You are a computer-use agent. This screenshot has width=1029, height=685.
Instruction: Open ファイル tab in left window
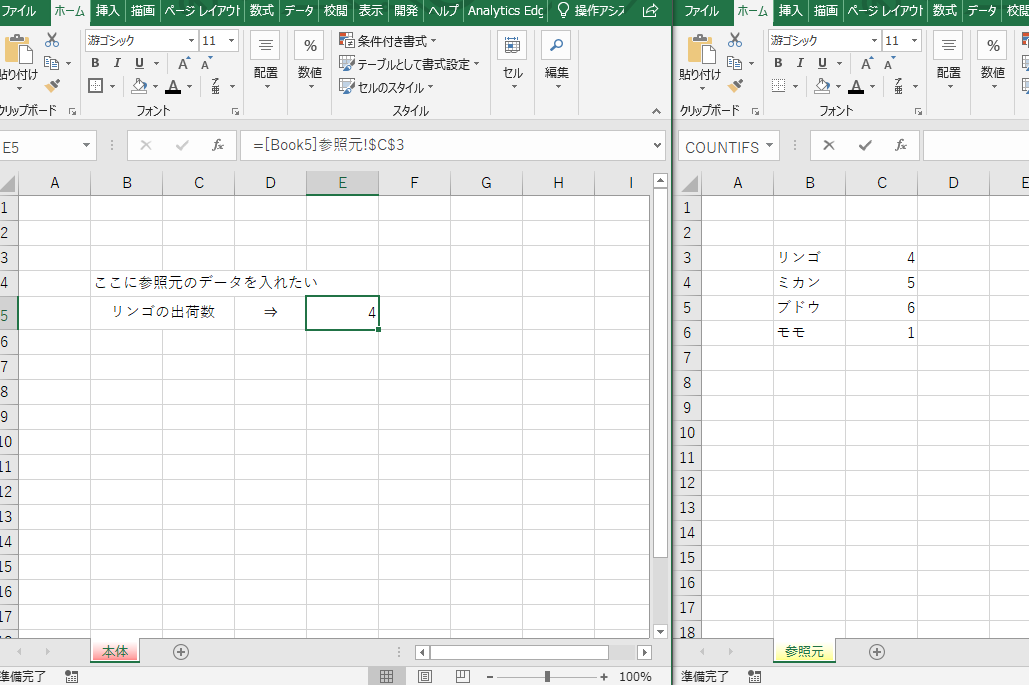[18, 11]
